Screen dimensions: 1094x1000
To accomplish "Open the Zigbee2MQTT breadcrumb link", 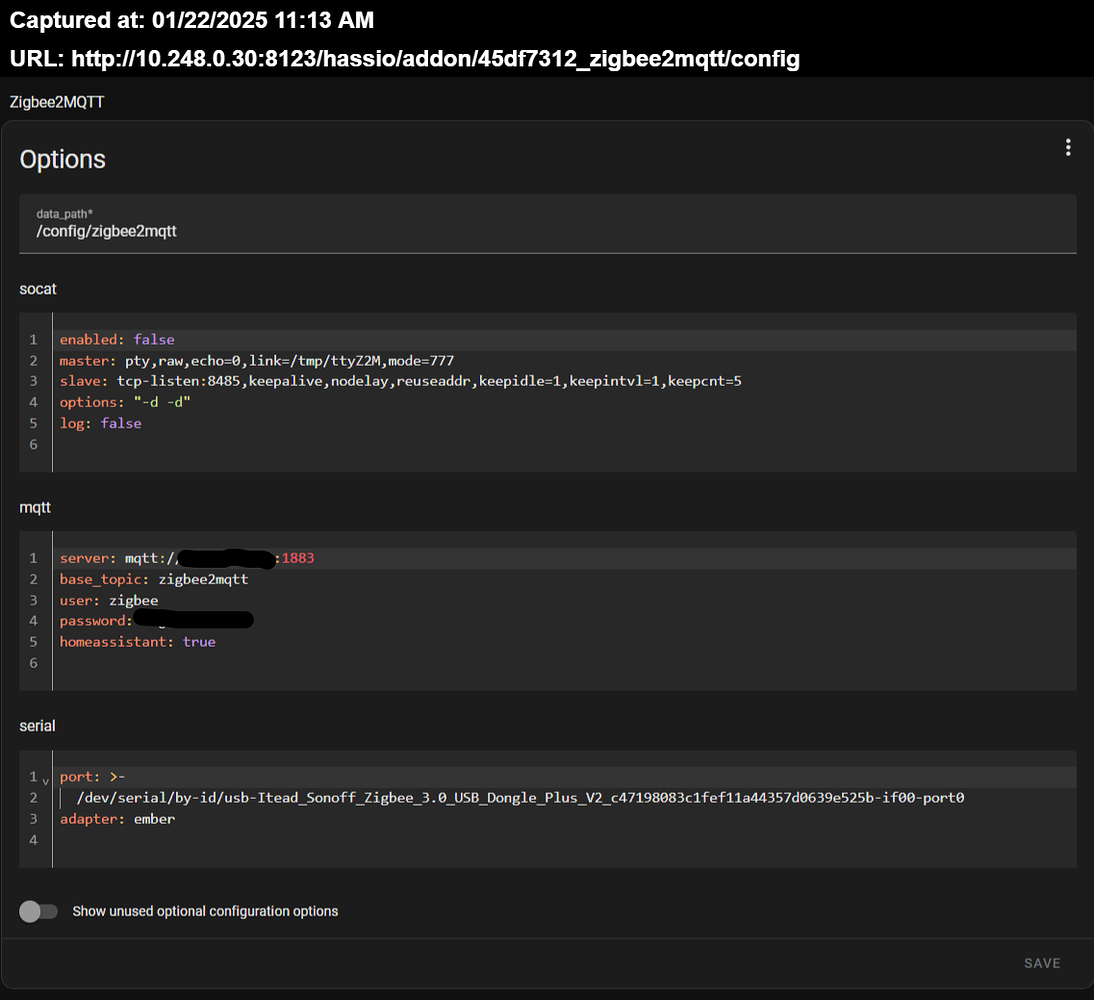I will [x=56, y=101].
